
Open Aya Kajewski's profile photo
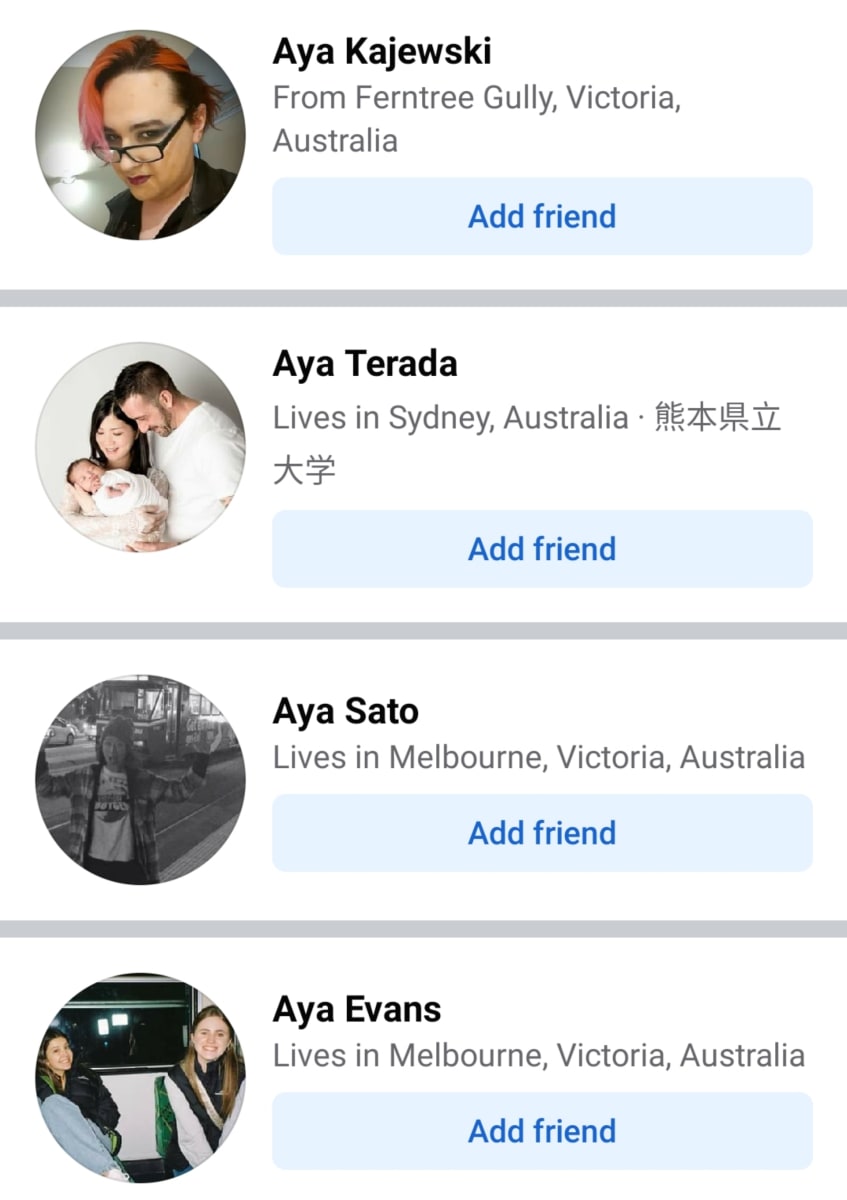140,135
